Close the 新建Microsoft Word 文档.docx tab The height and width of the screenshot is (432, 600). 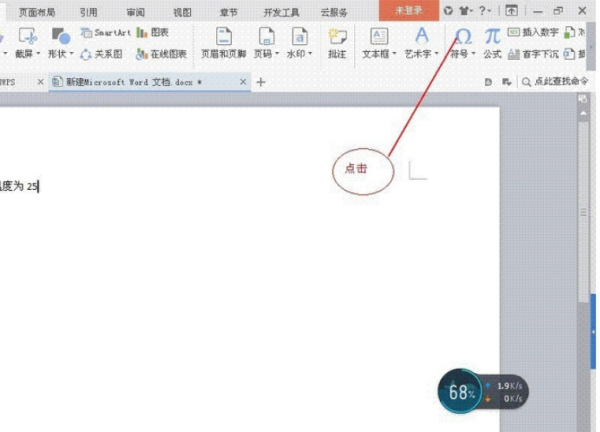243,82
